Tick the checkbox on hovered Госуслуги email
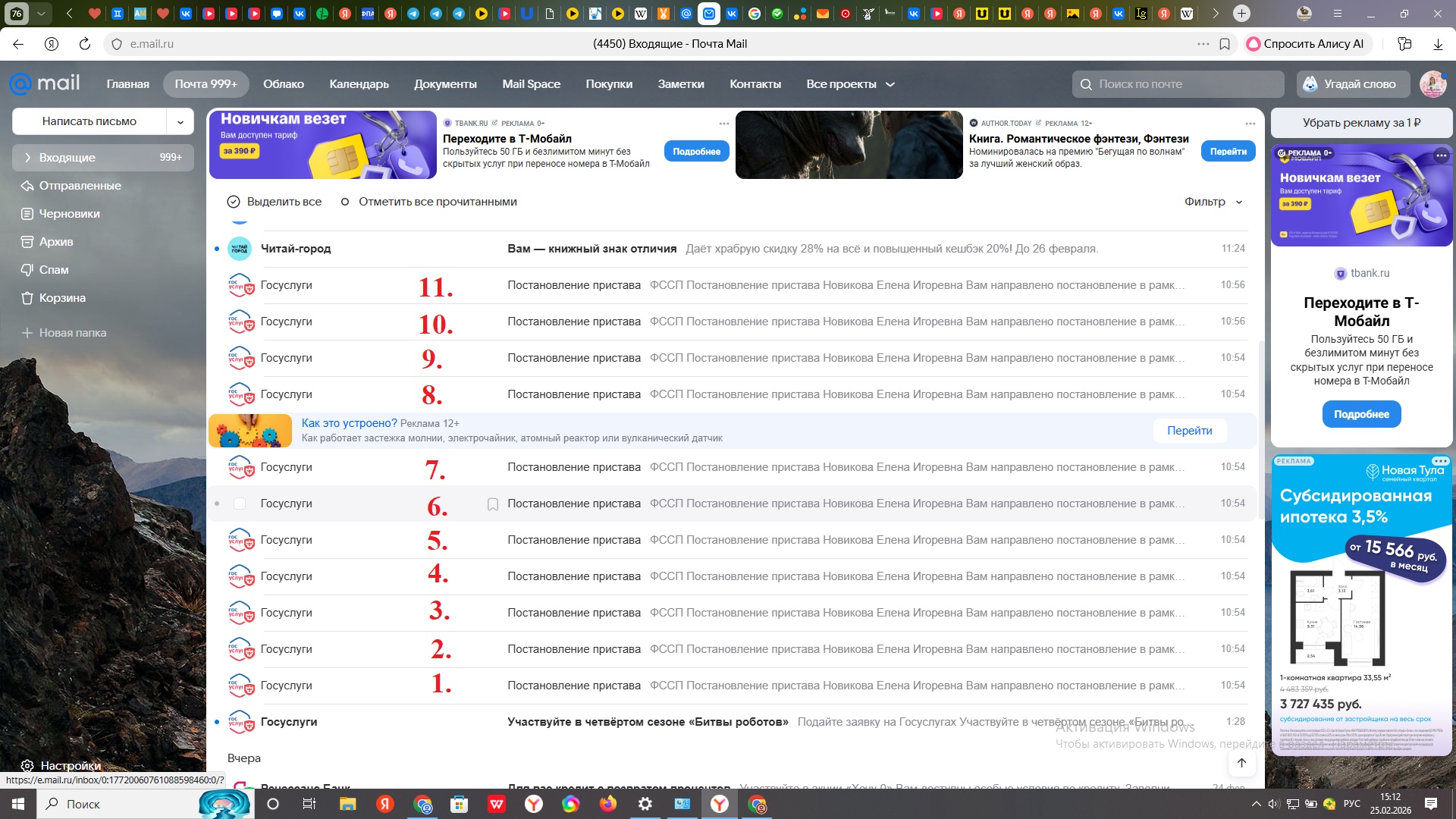Viewport: 1456px width, 819px height. tap(240, 504)
